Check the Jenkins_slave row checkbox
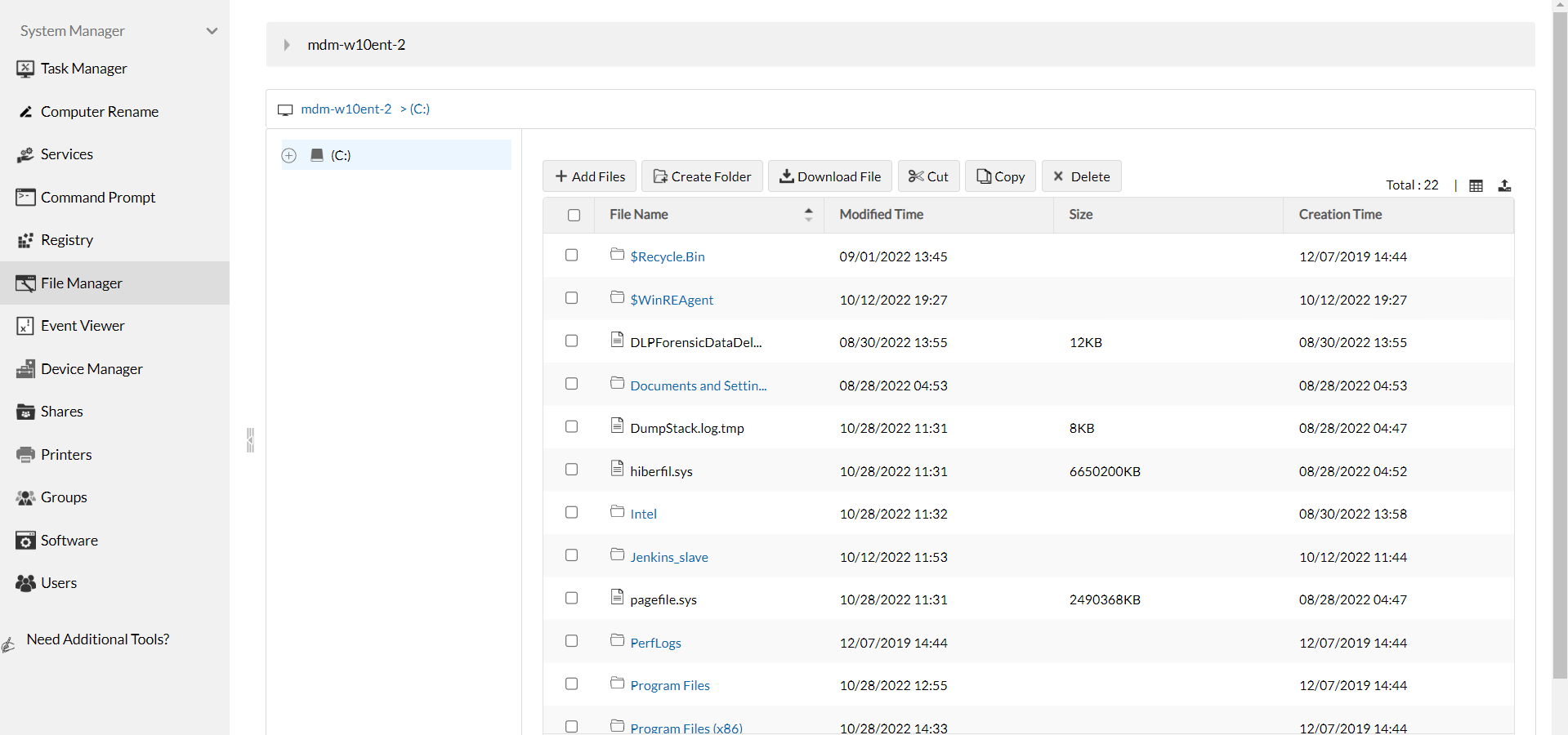 [x=571, y=555]
